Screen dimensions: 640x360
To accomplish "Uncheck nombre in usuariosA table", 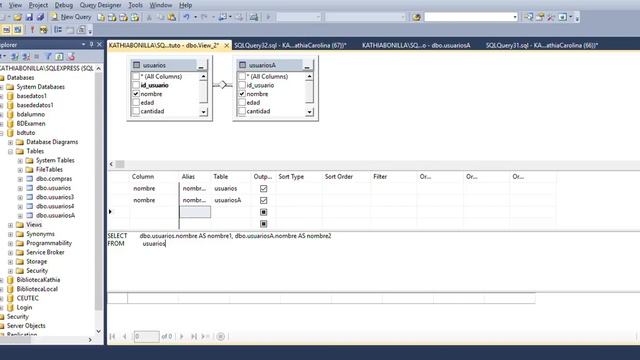I will coord(242,94).
